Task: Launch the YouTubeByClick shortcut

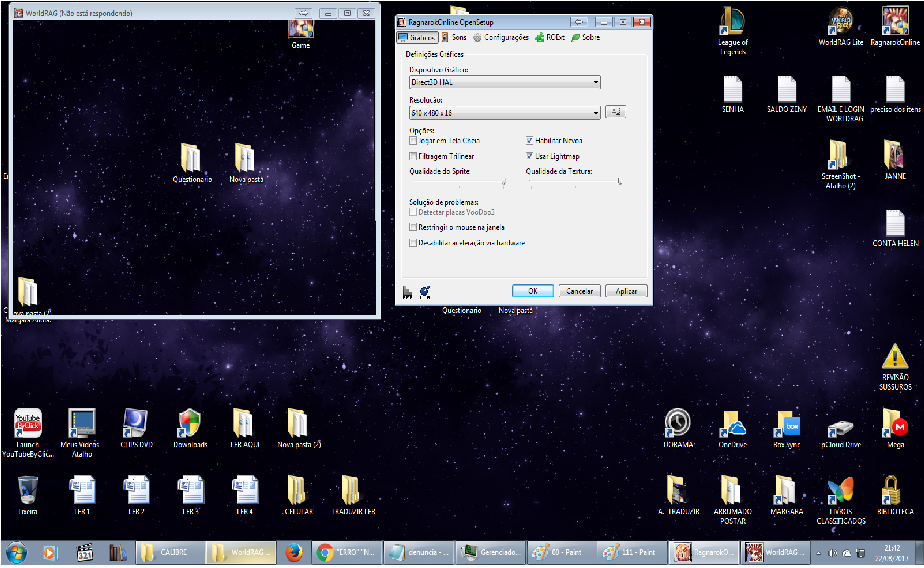Action: pyautogui.click(x=28, y=432)
